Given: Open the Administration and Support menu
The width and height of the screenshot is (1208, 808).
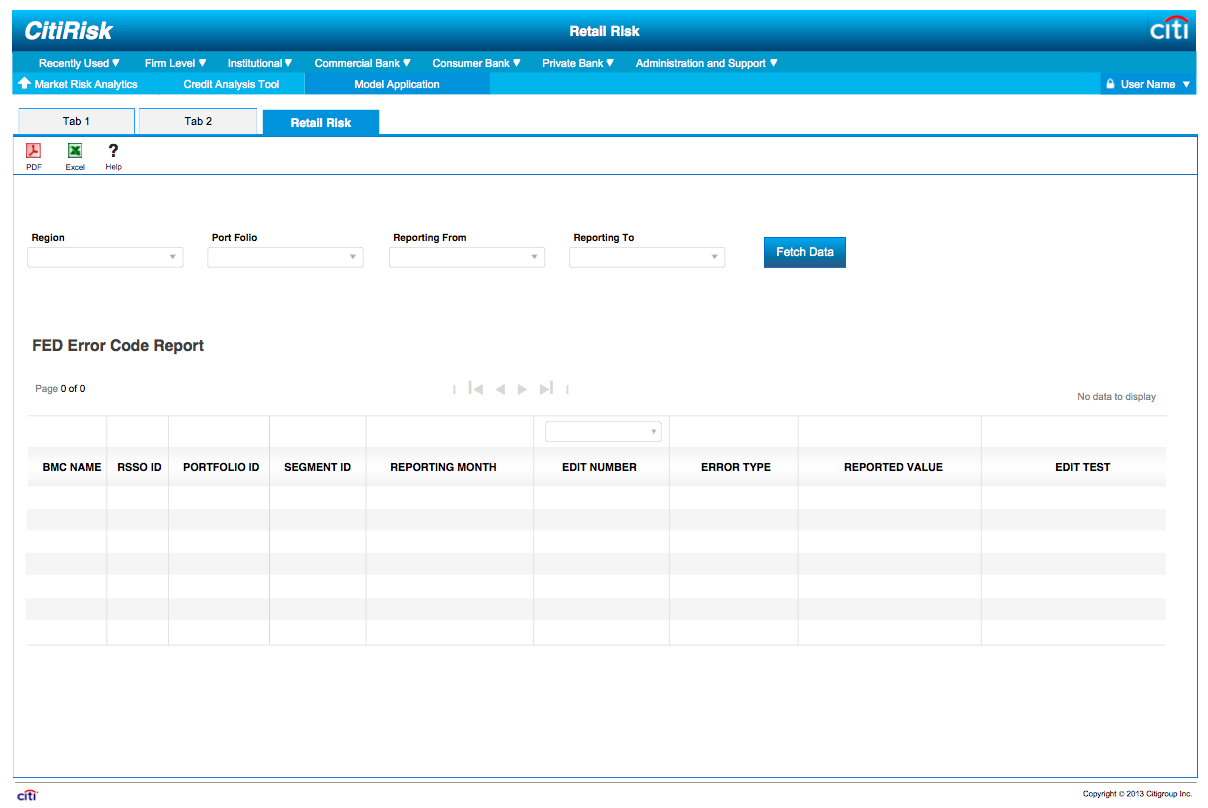Looking at the screenshot, I should coord(706,63).
